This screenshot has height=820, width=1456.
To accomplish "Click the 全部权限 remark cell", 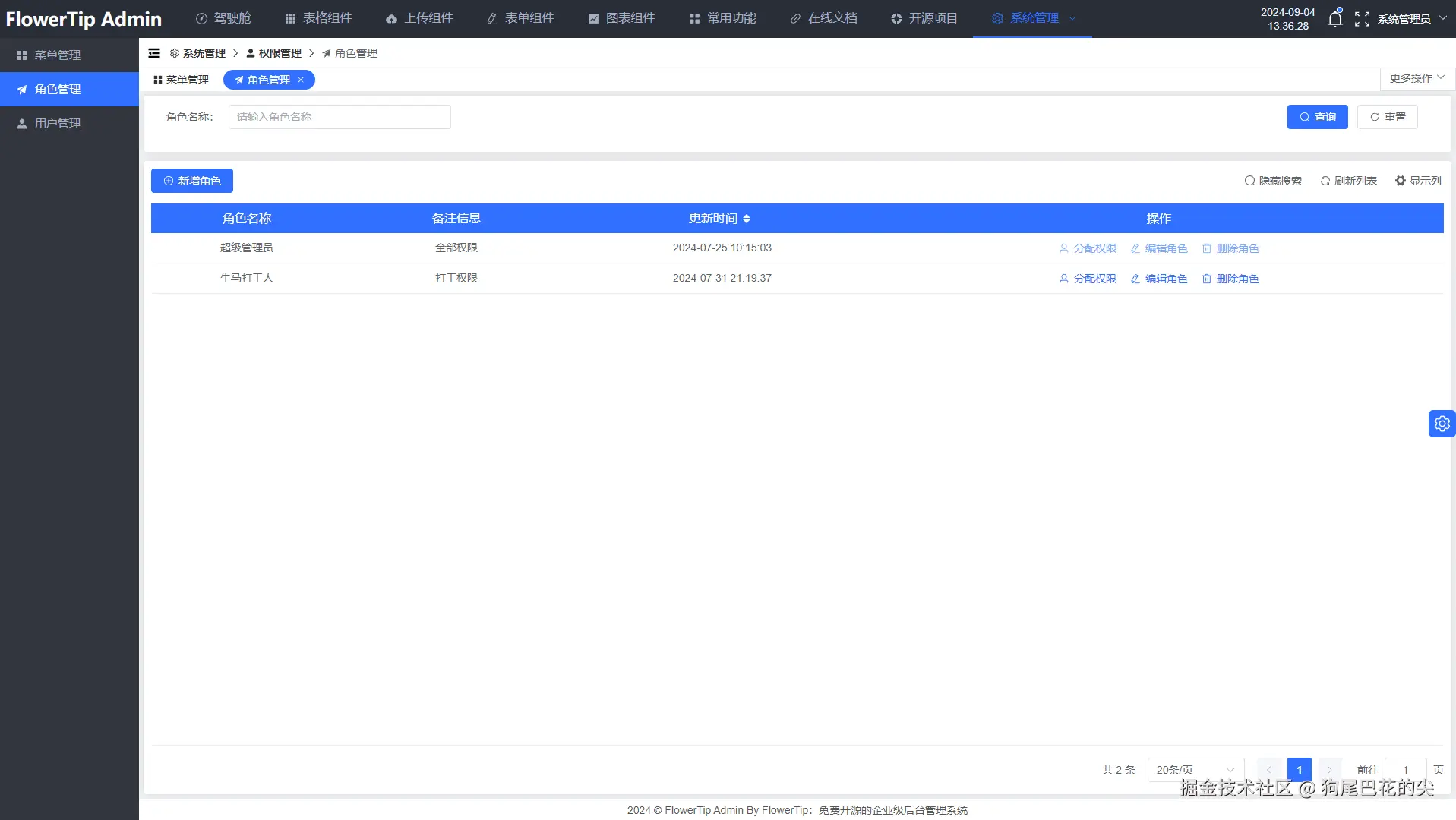I will [x=456, y=248].
